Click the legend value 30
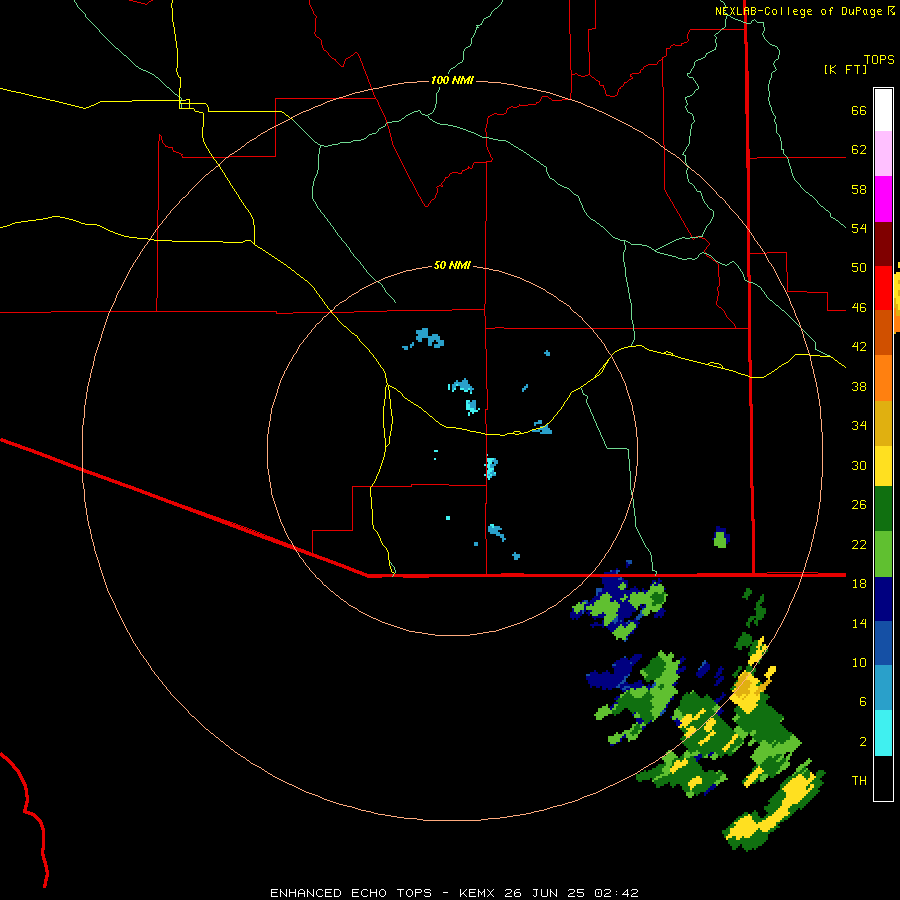The image size is (900, 900). click(859, 465)
